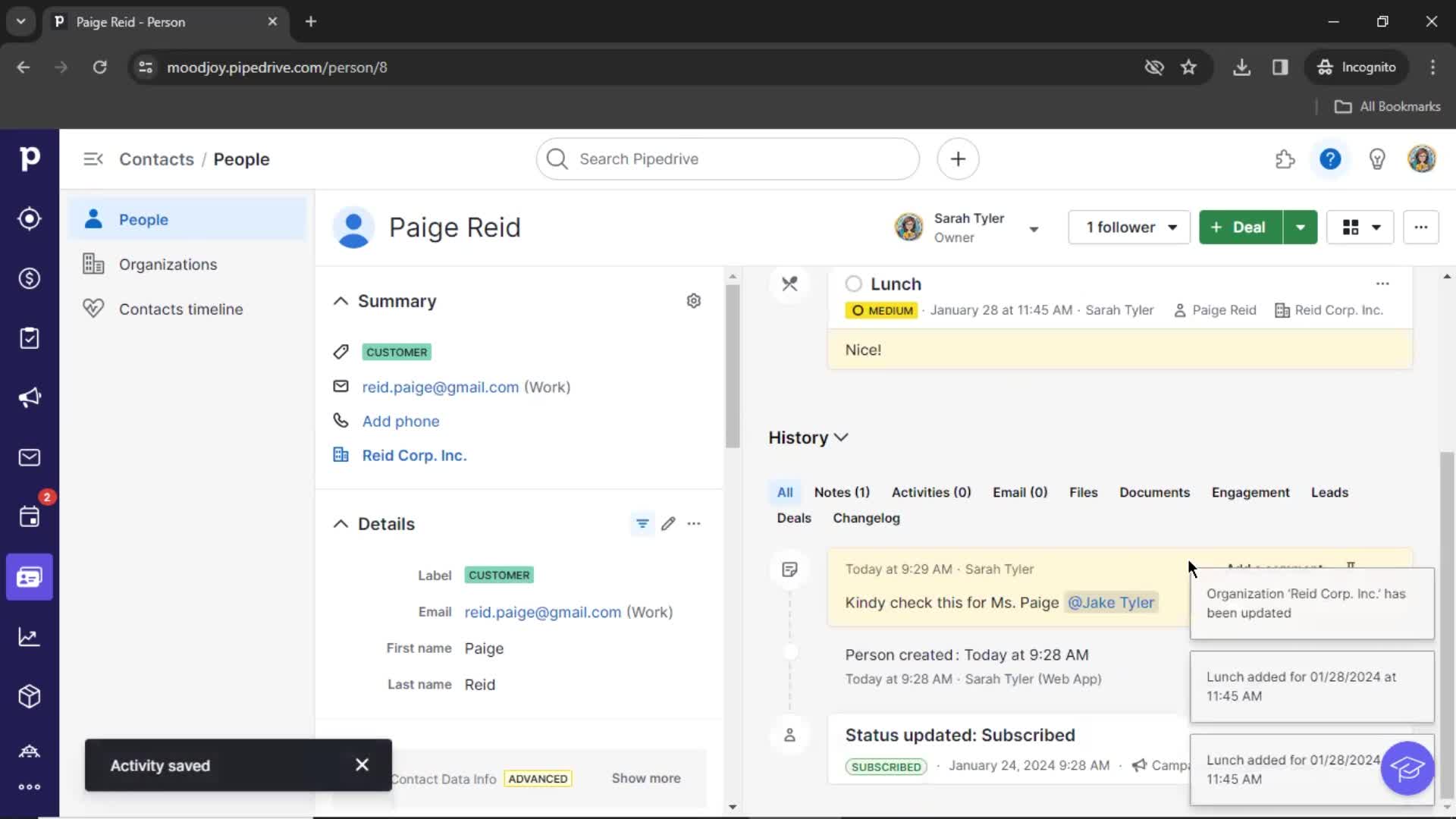Reload the page

[x=99, y=67]
